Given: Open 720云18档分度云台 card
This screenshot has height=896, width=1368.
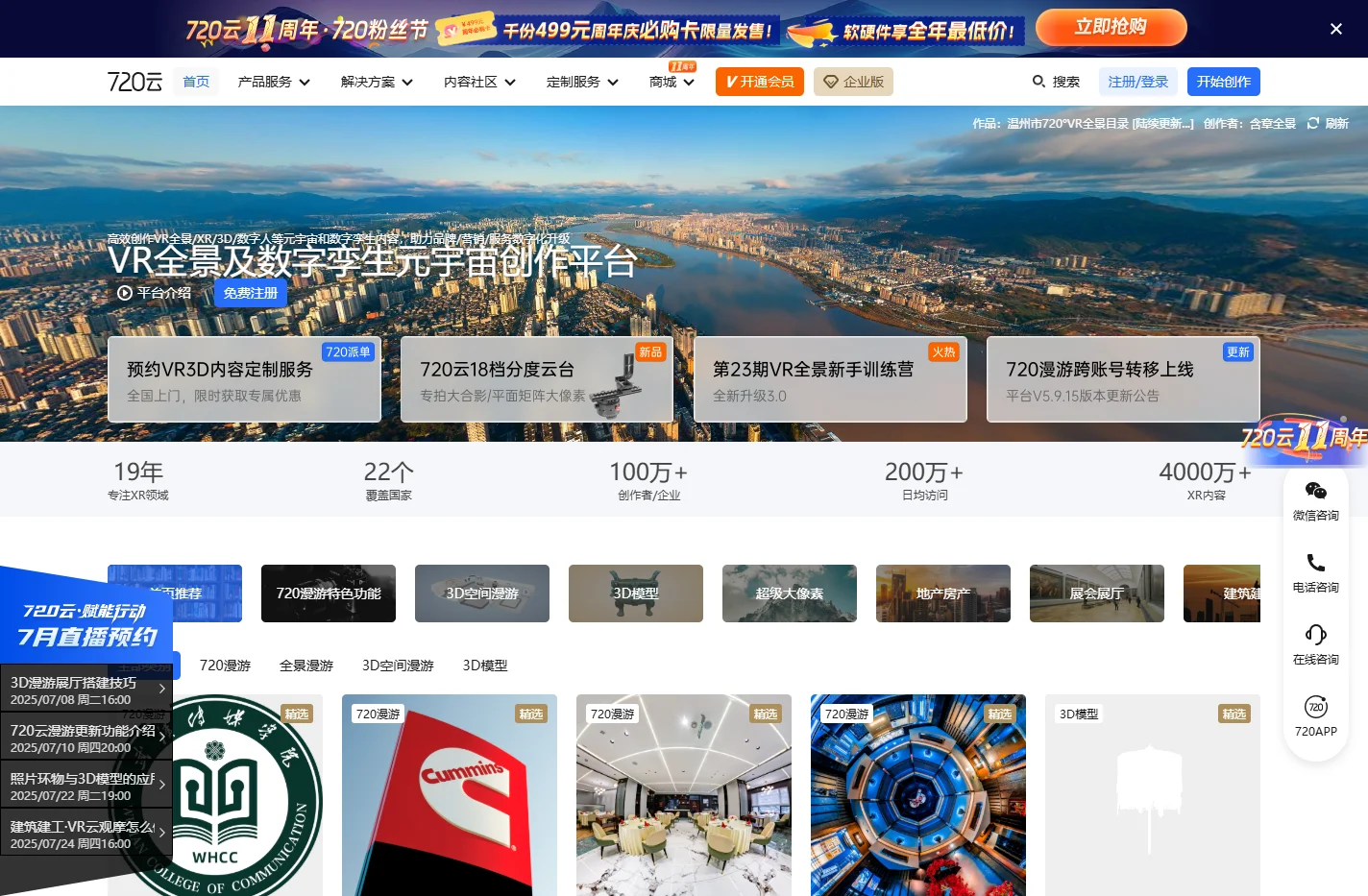Looking at the screenshot, I should [x=537, y=379].
